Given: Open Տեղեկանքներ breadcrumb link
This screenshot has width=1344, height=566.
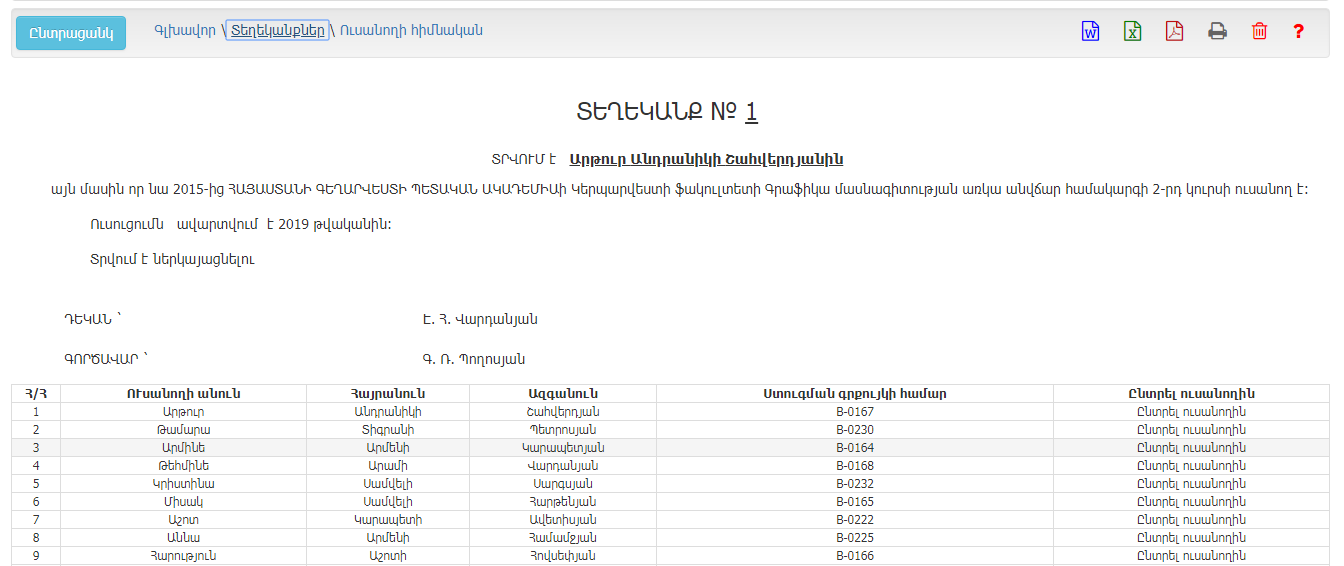Looking at the screenshot, I should pyautogui.click(x=277, y=30).
